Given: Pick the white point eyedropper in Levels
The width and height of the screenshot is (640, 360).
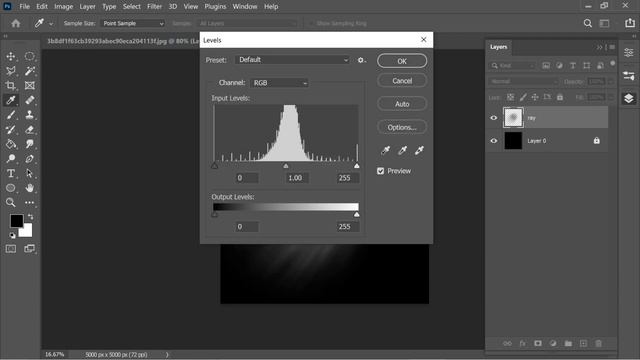Looking at the screenshot, I should click(x=419, y=151).
